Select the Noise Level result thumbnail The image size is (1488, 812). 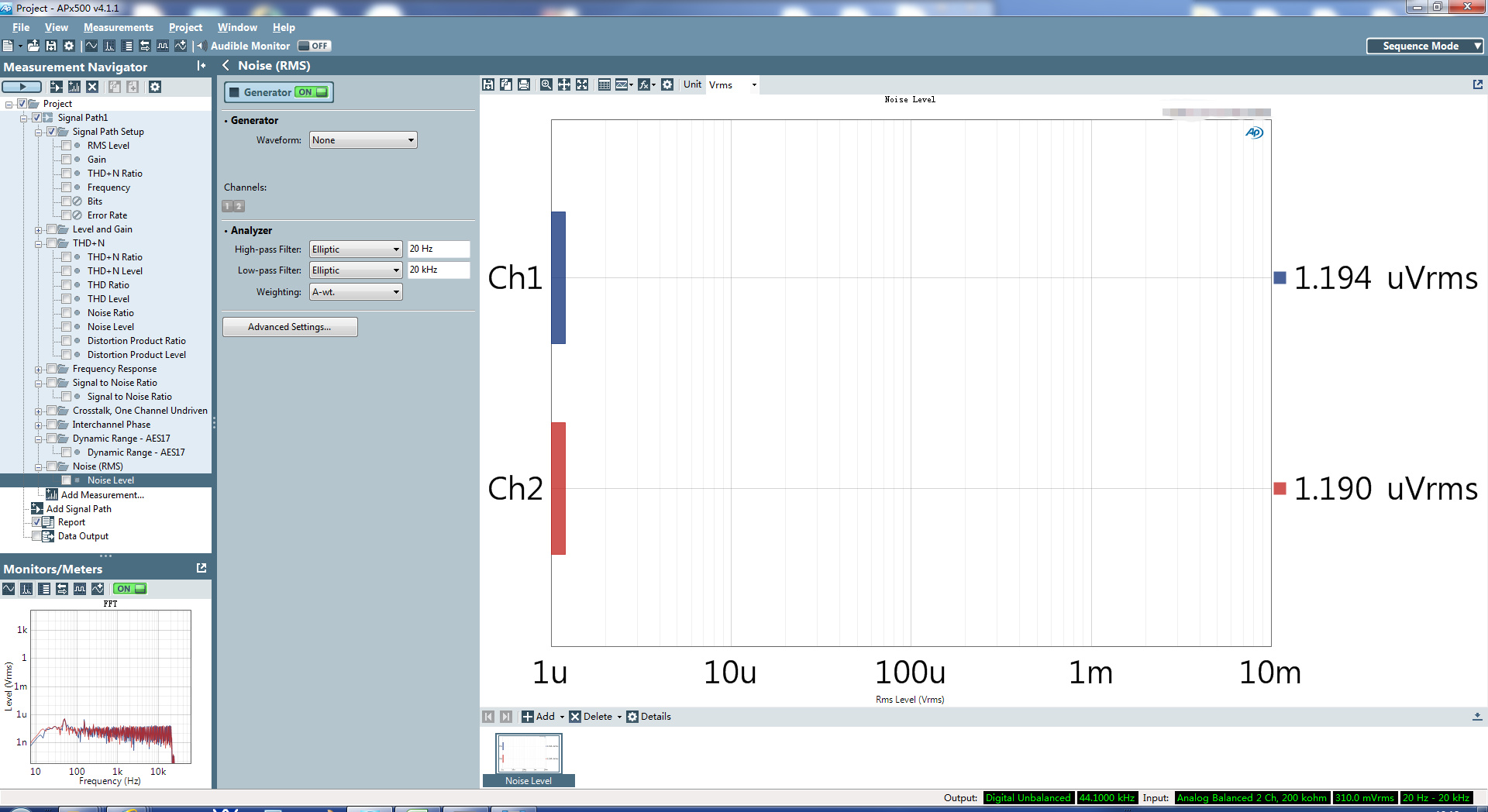click(529, 759)
